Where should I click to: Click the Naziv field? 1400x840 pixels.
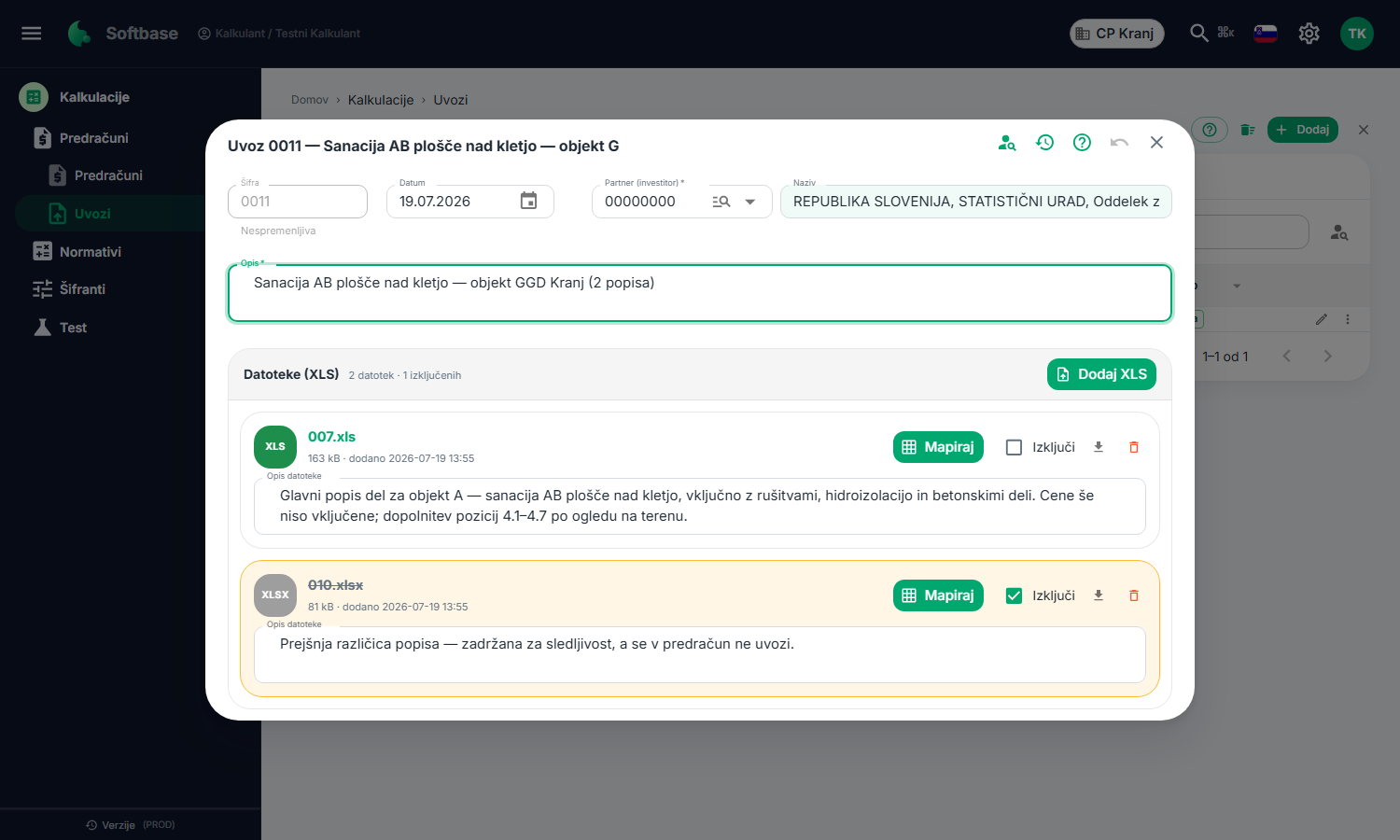click(x=976, y=202)
